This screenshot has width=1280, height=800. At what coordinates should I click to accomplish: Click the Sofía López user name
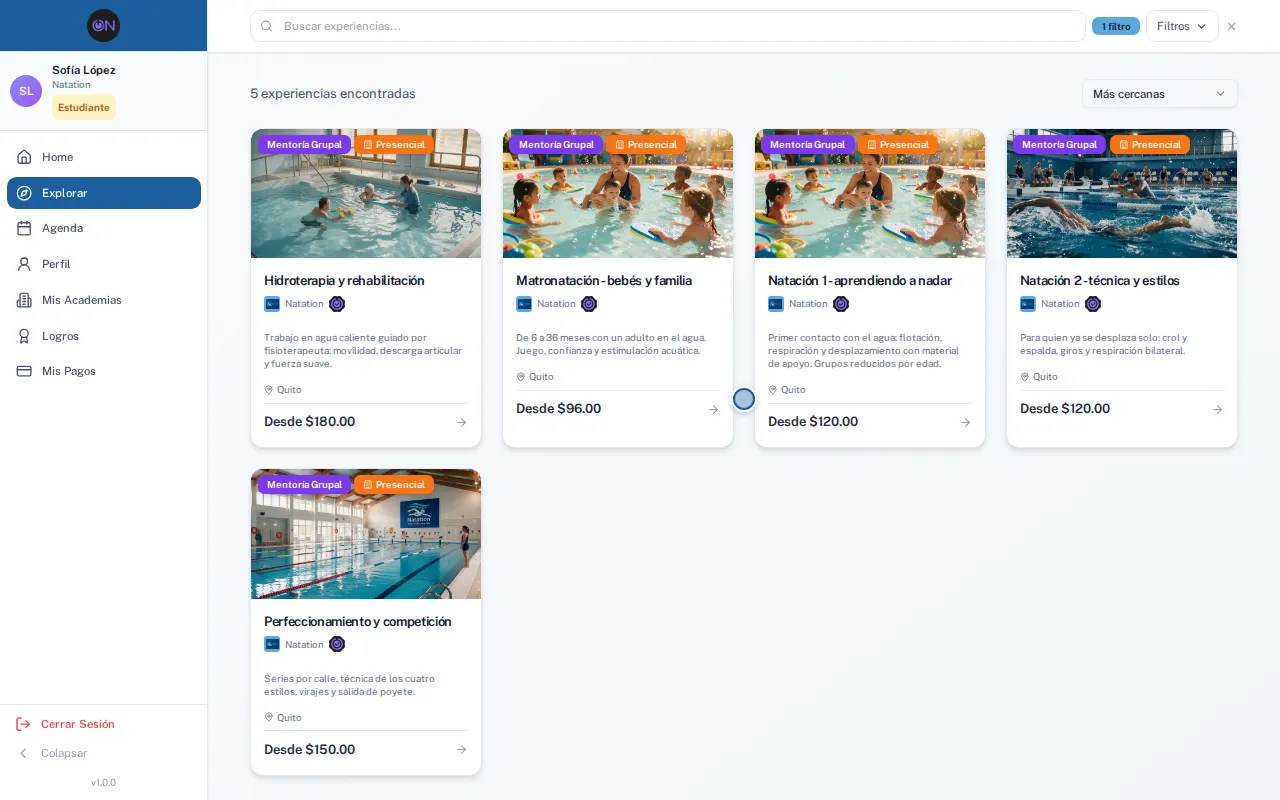point(84,70)
